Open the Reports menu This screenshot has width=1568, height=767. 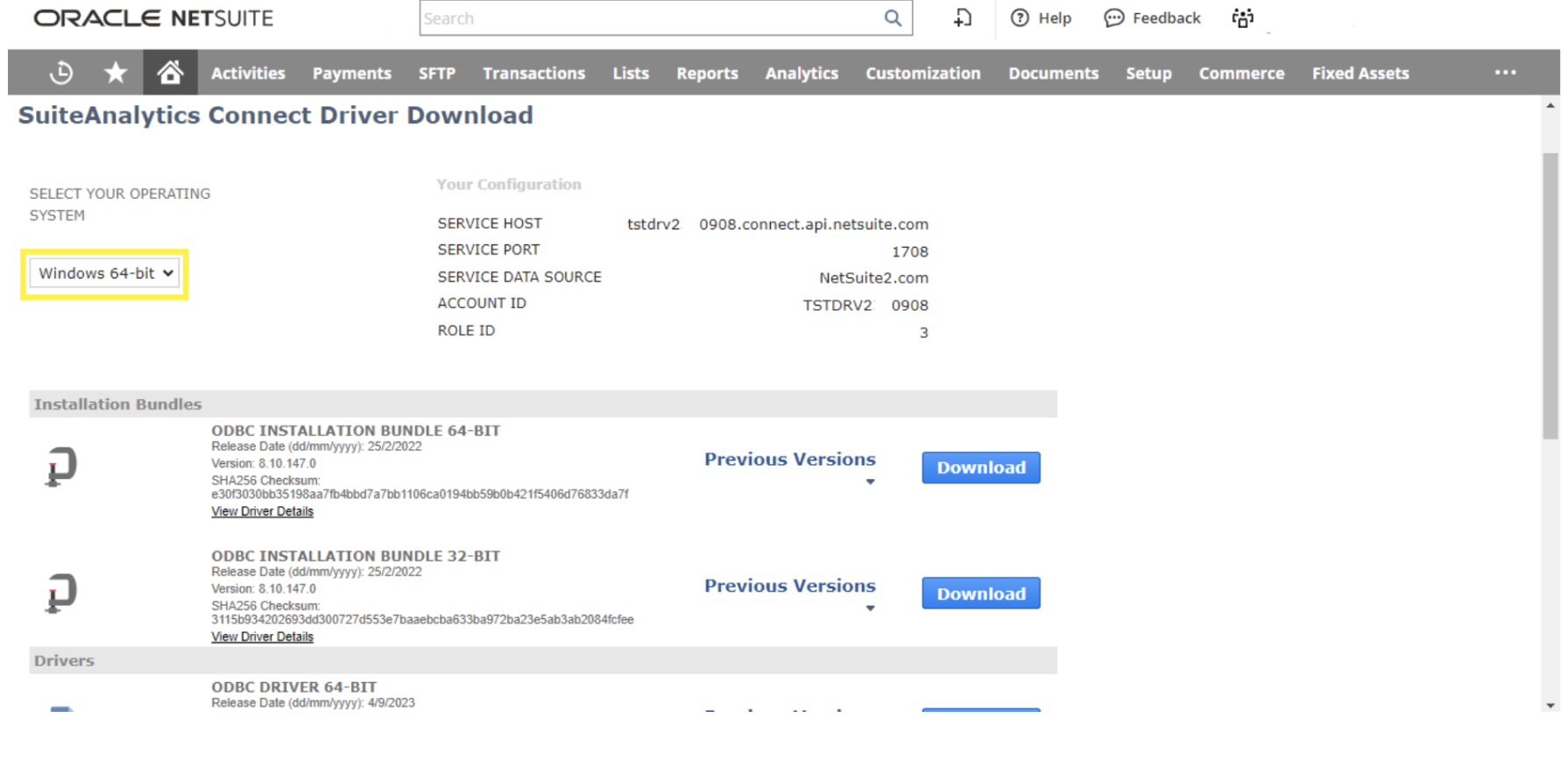point(707,74)
